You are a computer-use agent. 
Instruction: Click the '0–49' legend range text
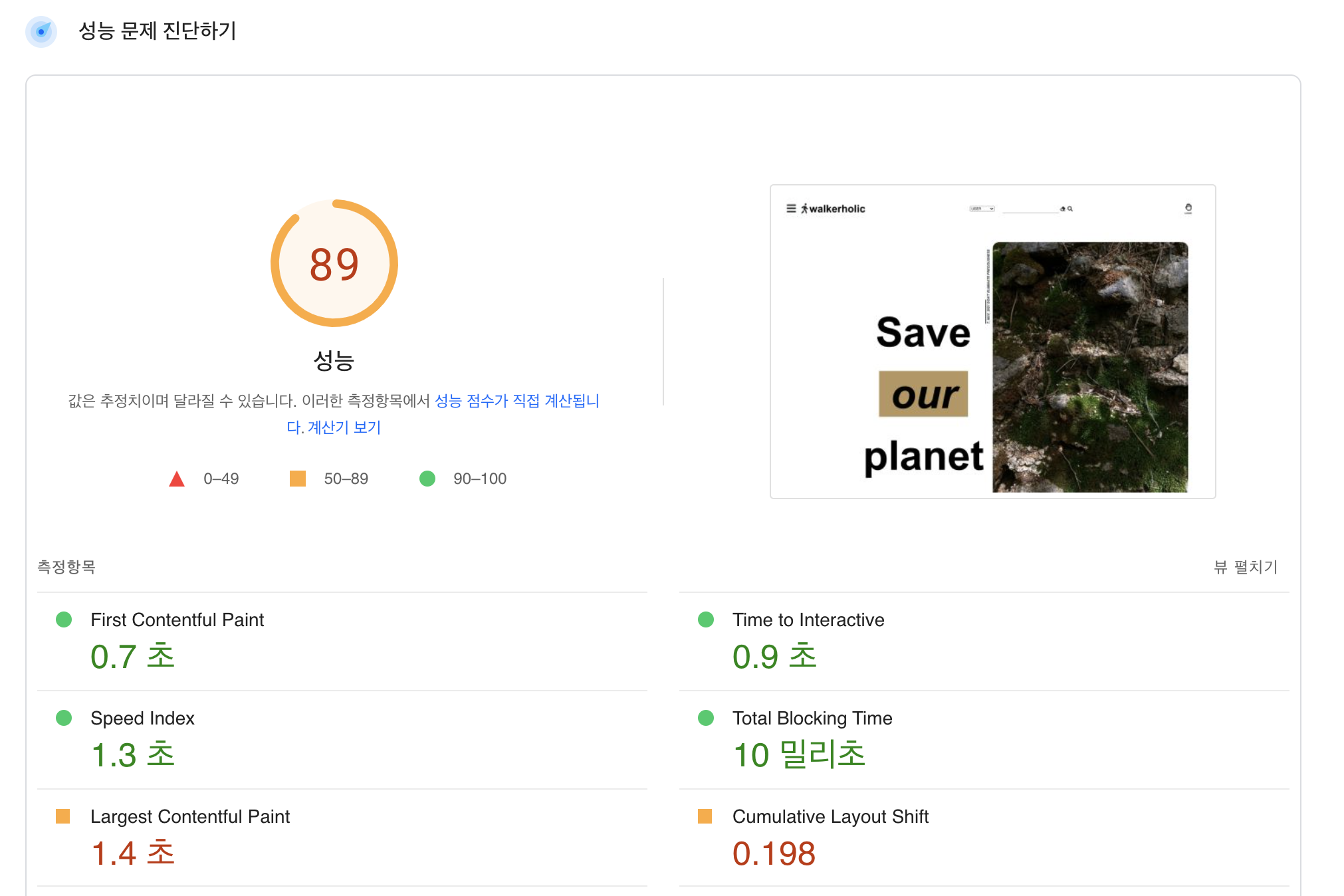221,479
